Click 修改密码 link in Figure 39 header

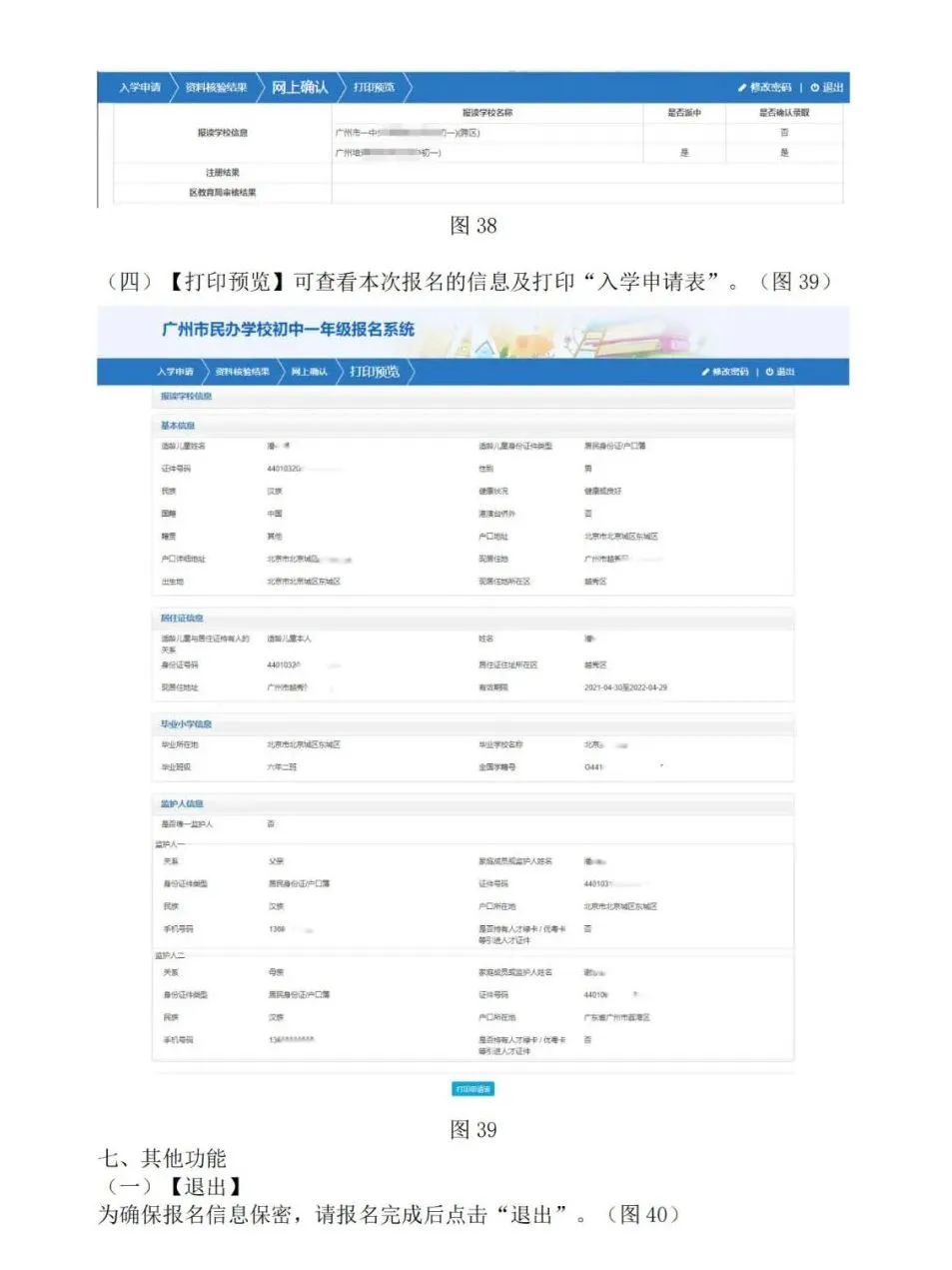click(x=725, y=372)
